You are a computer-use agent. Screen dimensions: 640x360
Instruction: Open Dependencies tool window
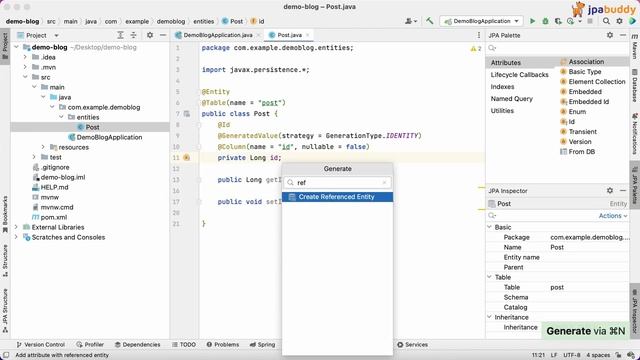pos(138,344)
